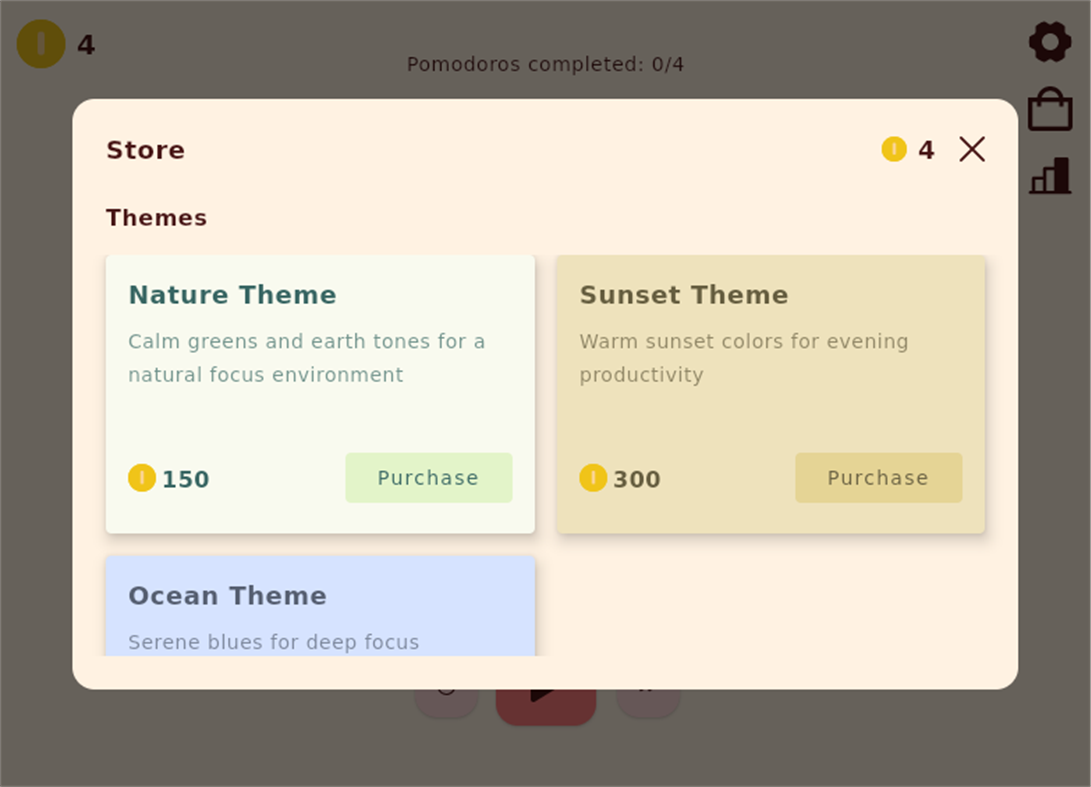The image size is (1091, 787).
Task: View statistics via the bar chart icon
Action: (1049, 174)
